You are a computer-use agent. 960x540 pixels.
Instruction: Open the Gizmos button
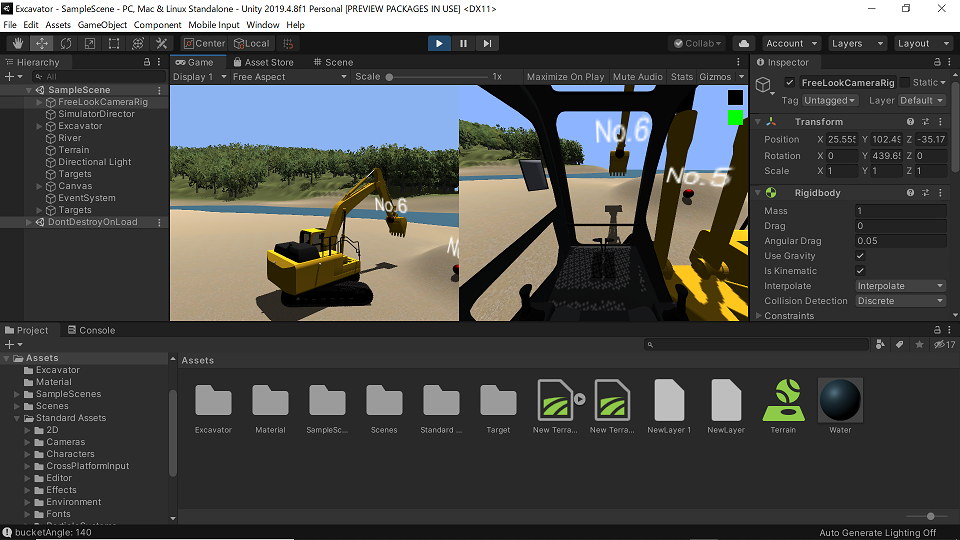[x=715, y=77]
